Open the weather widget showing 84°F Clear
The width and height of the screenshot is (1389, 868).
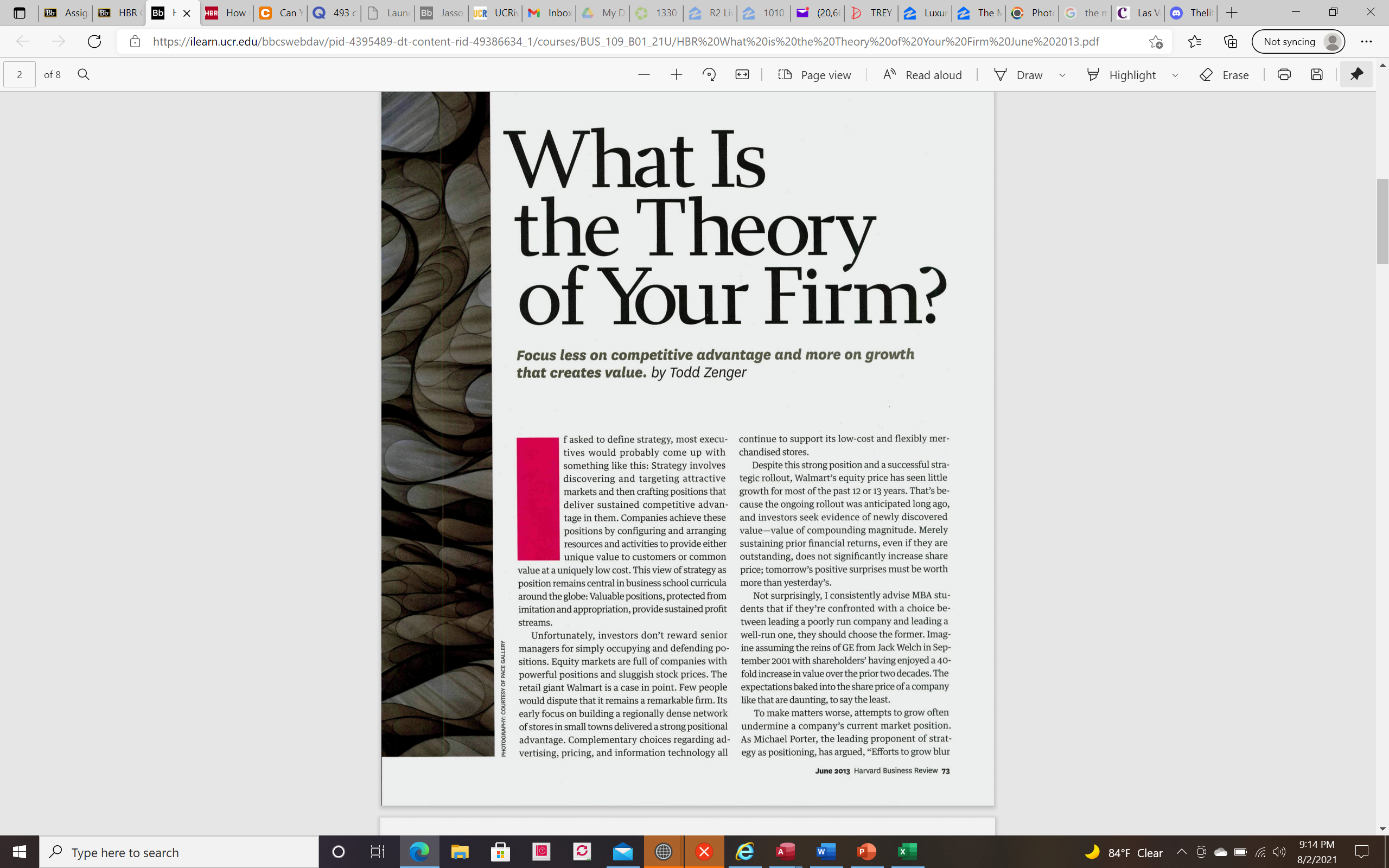coord(1123,852)
